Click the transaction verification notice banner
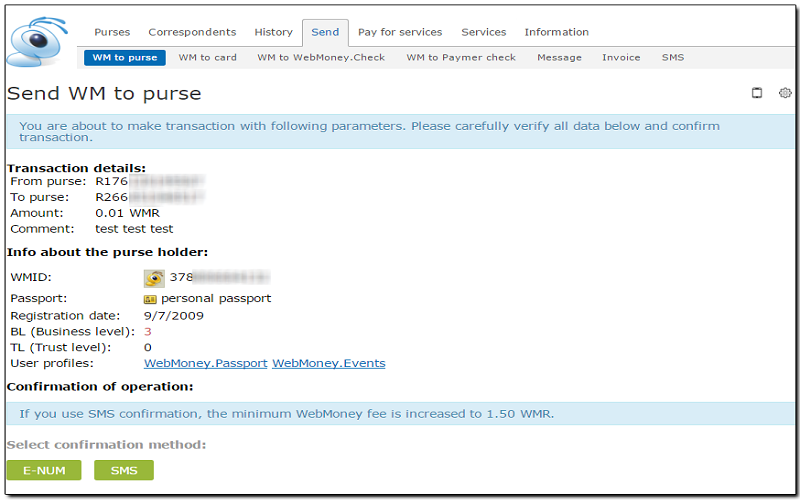Image resolution: width=800 pixels, height=500 pixels. (x=400, y=132)
